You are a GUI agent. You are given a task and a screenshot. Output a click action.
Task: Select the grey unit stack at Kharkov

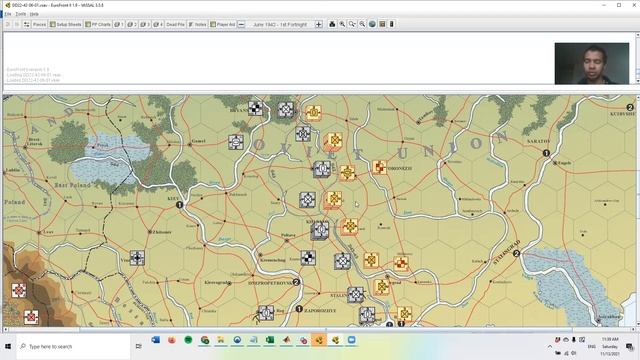pos(320,231)
